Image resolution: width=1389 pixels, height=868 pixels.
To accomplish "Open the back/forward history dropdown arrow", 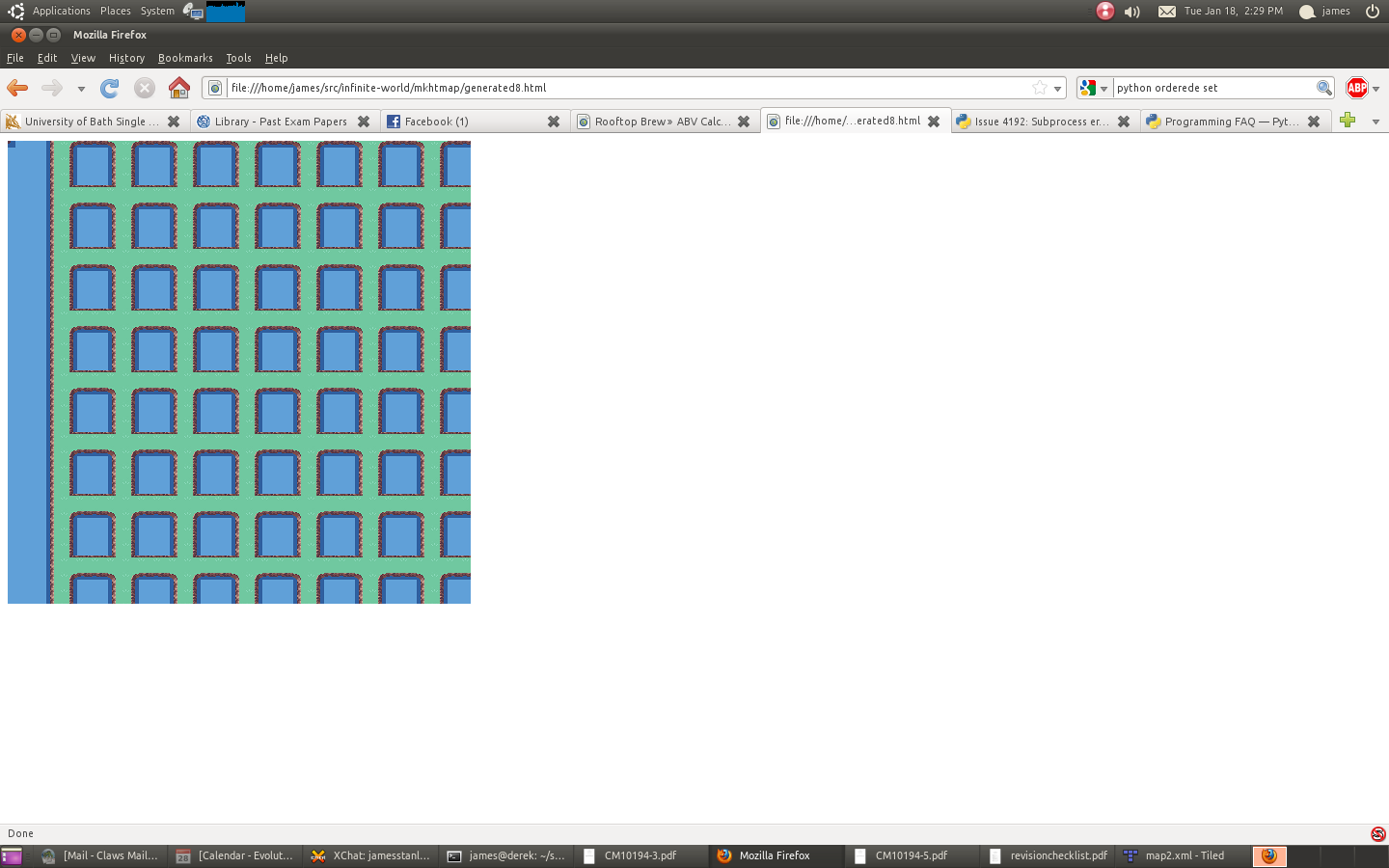I will [81, 89].
